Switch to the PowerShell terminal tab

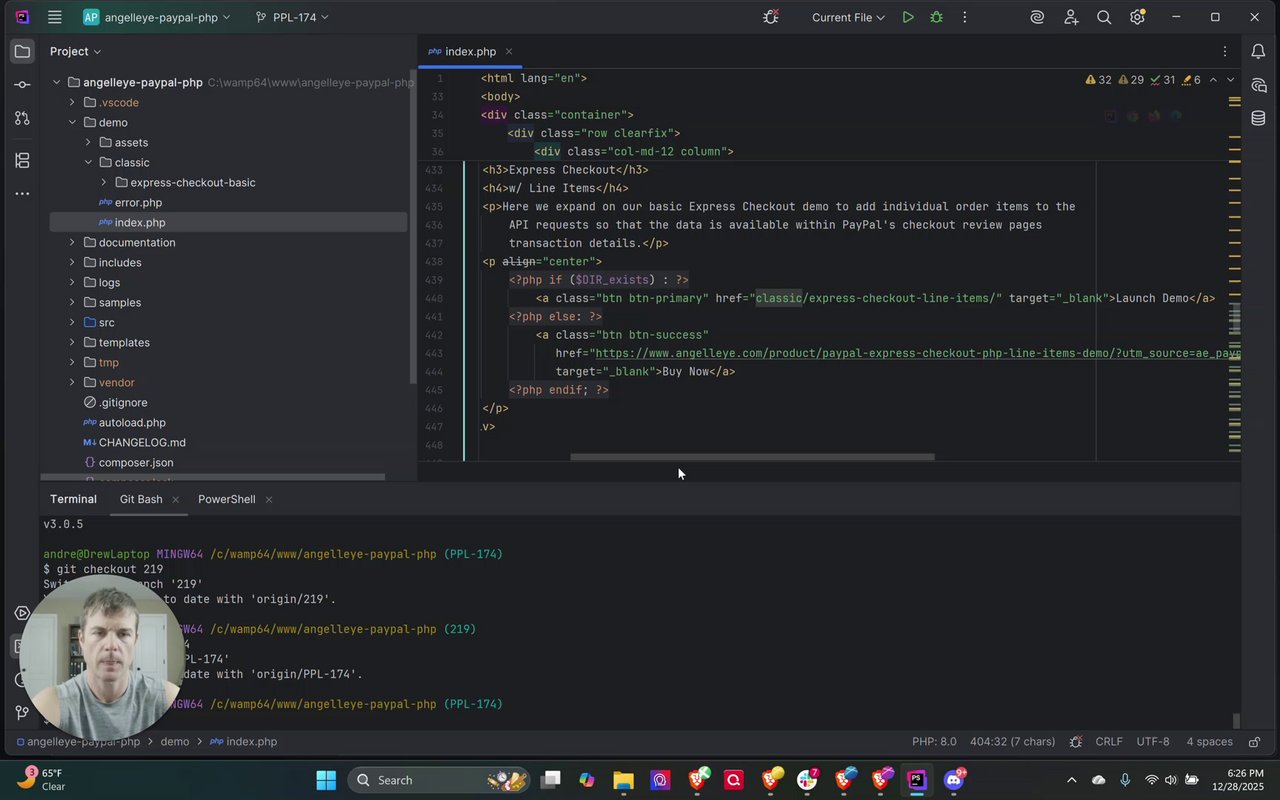[x=226, y=499]
